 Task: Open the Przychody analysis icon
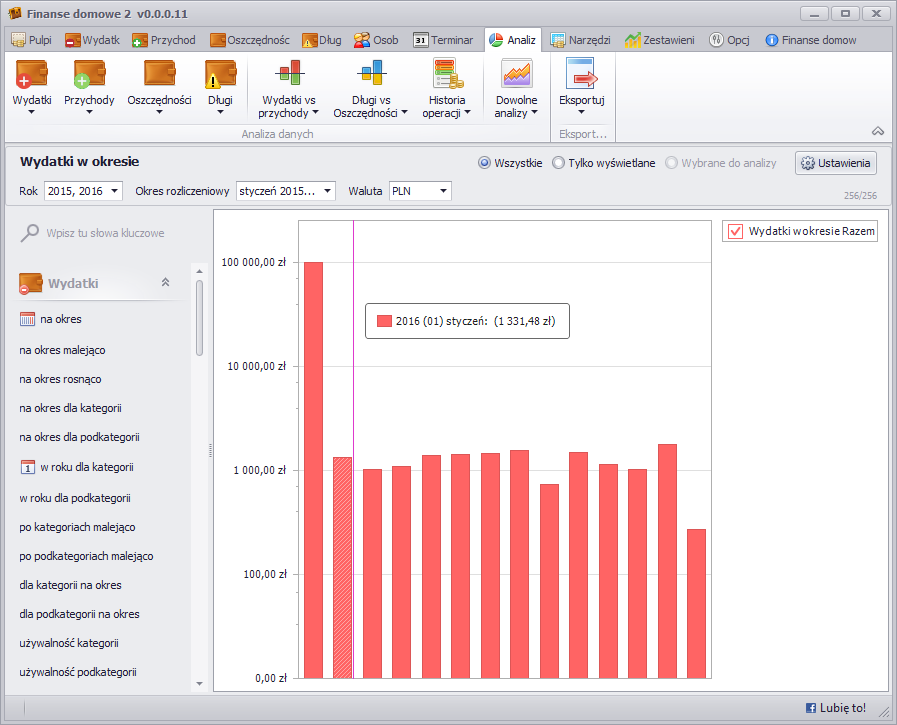point(89,75)
